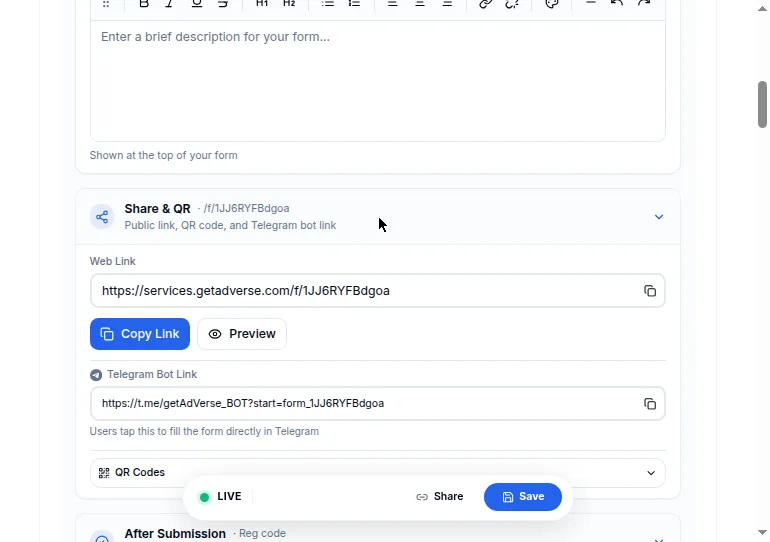
Task: Select 'Public link, QR code' subtitle text
Action: pos(230,226)
